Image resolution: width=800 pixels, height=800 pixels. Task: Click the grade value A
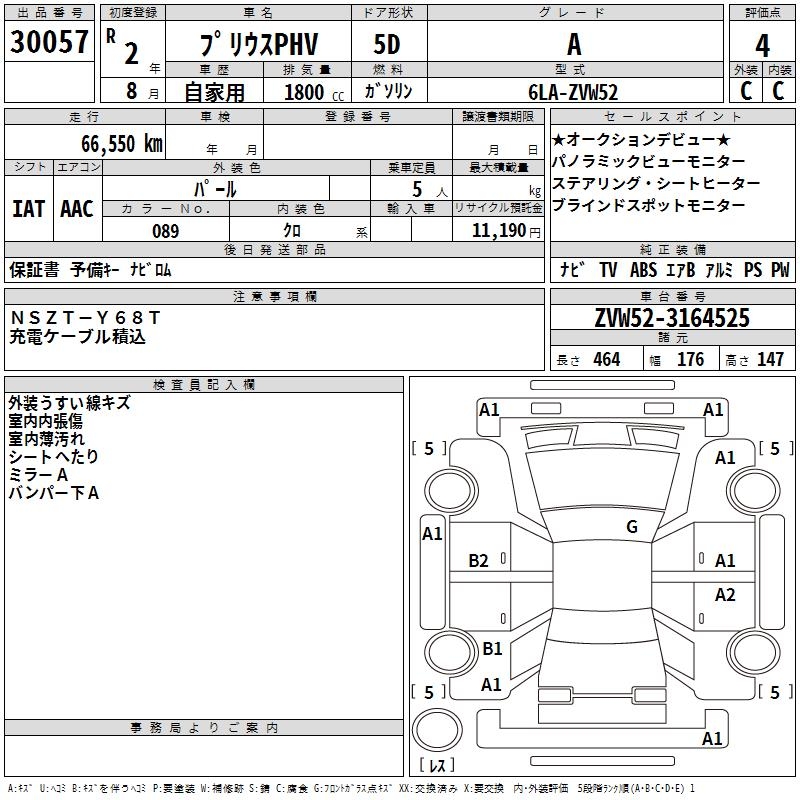(x=574, y=44)
